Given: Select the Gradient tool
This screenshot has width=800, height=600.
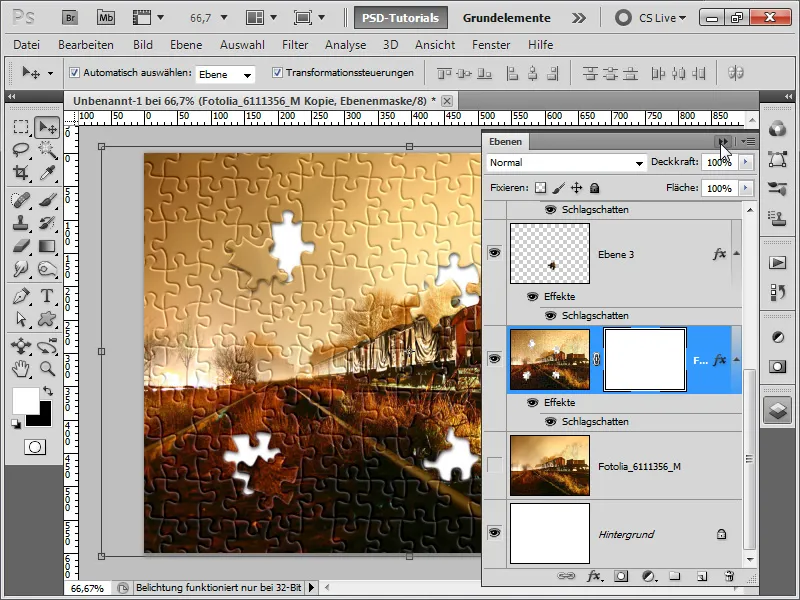Looking at the screenshot, I should 47,246.
